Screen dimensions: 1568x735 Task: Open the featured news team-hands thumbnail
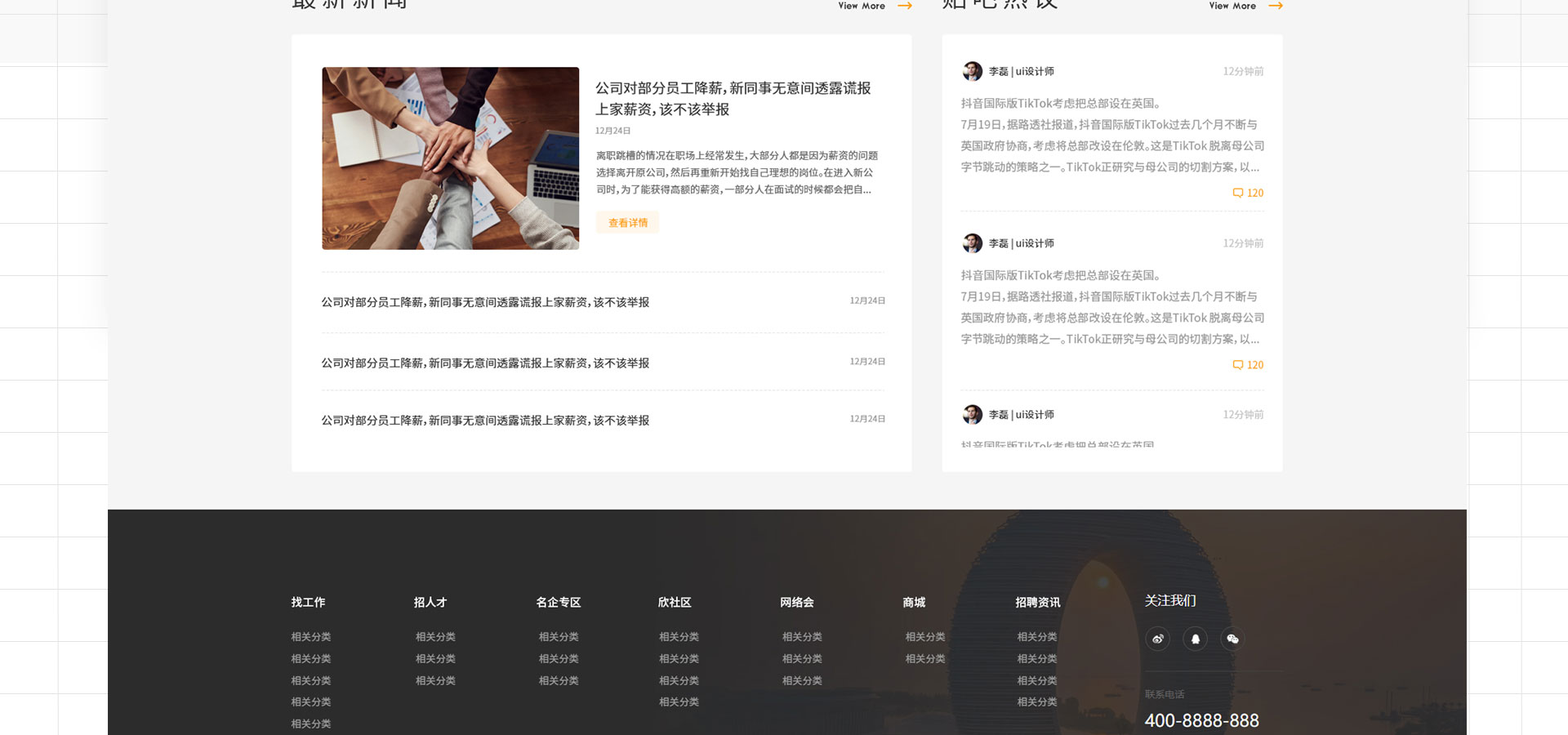(450, 158)
